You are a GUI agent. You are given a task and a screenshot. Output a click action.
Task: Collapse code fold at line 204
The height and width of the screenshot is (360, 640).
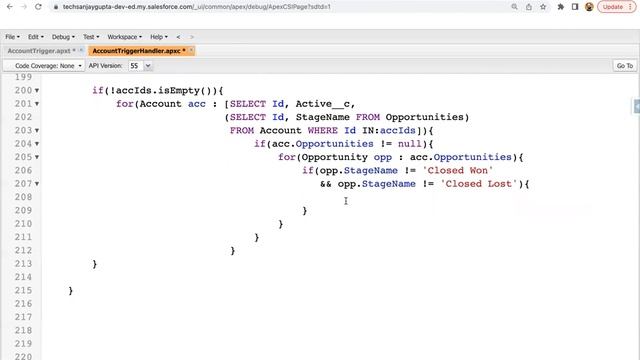tap(37, 144)
